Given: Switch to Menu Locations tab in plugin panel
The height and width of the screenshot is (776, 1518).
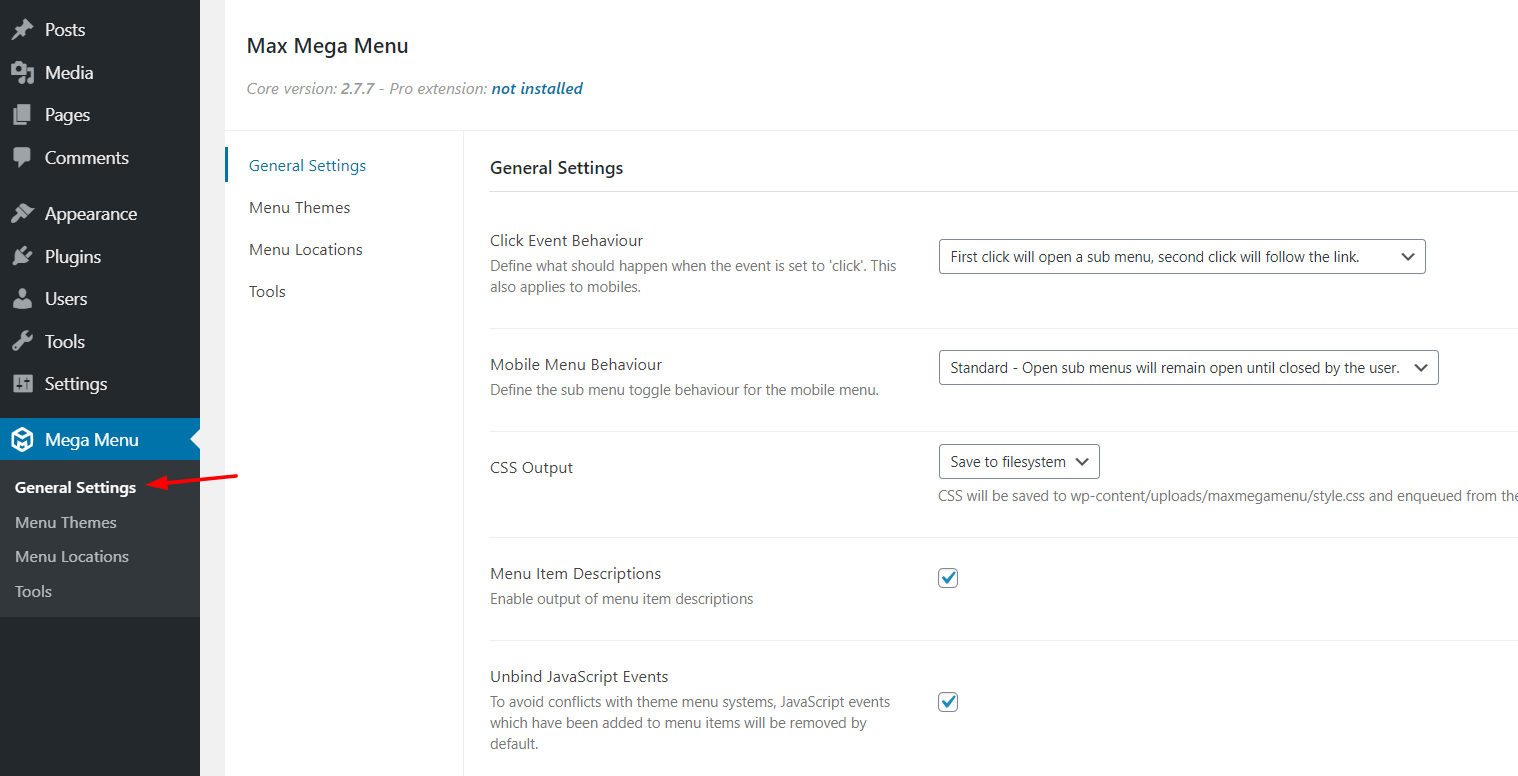Looking at the screenshot, I should [x=306, y=250].
